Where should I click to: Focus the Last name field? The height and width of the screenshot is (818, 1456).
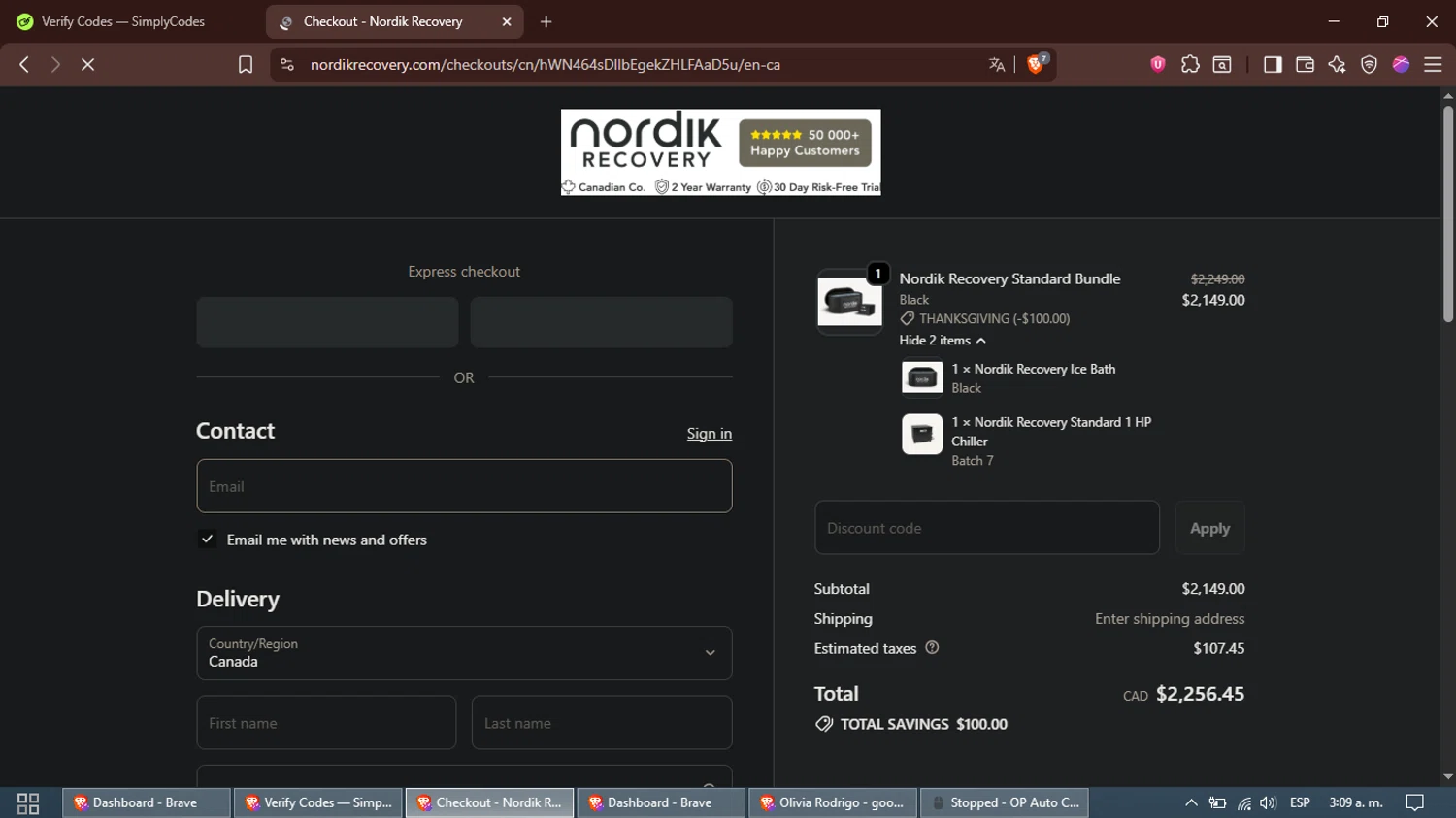602,722
